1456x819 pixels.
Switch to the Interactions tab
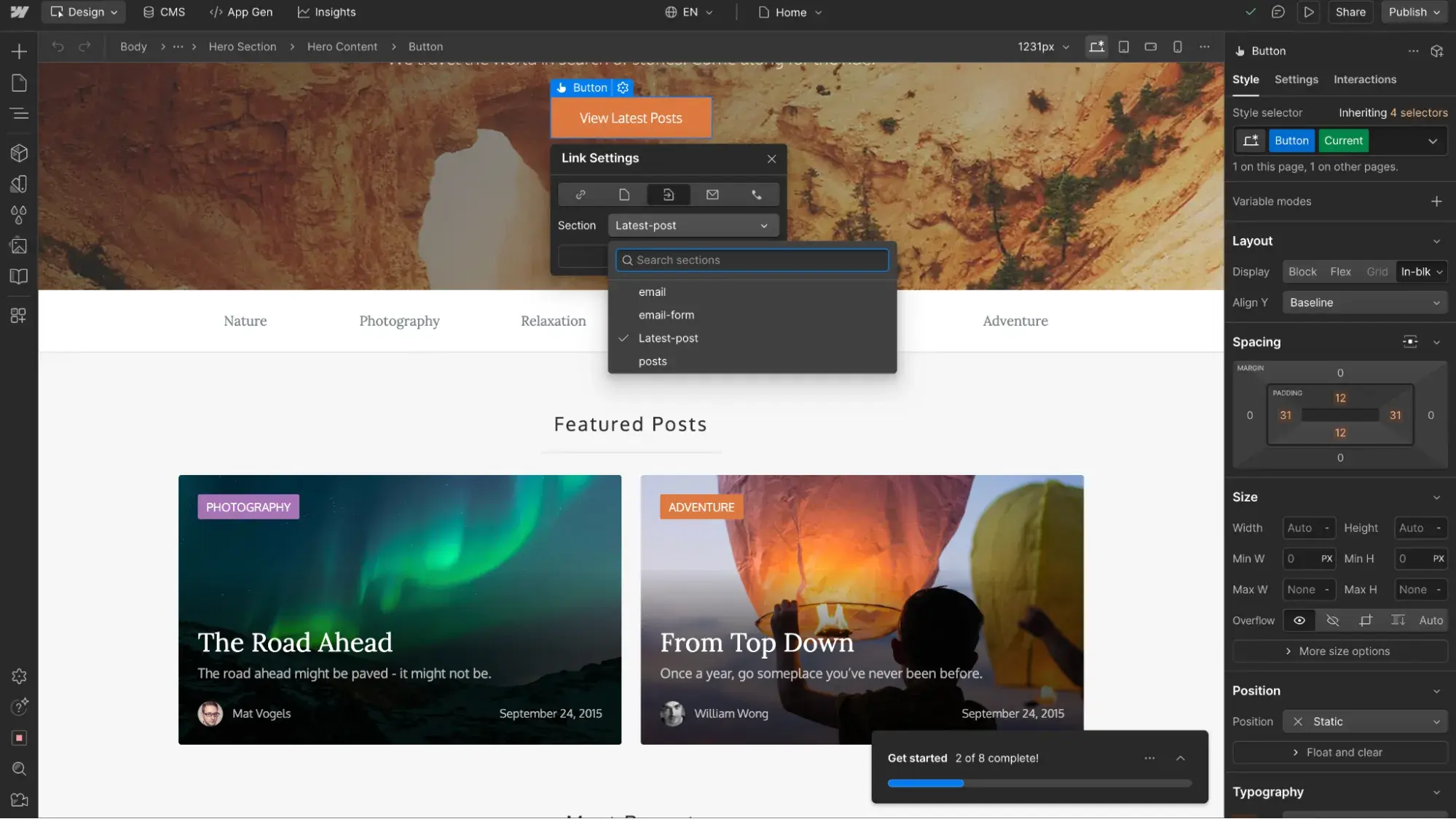point(1364,79)
